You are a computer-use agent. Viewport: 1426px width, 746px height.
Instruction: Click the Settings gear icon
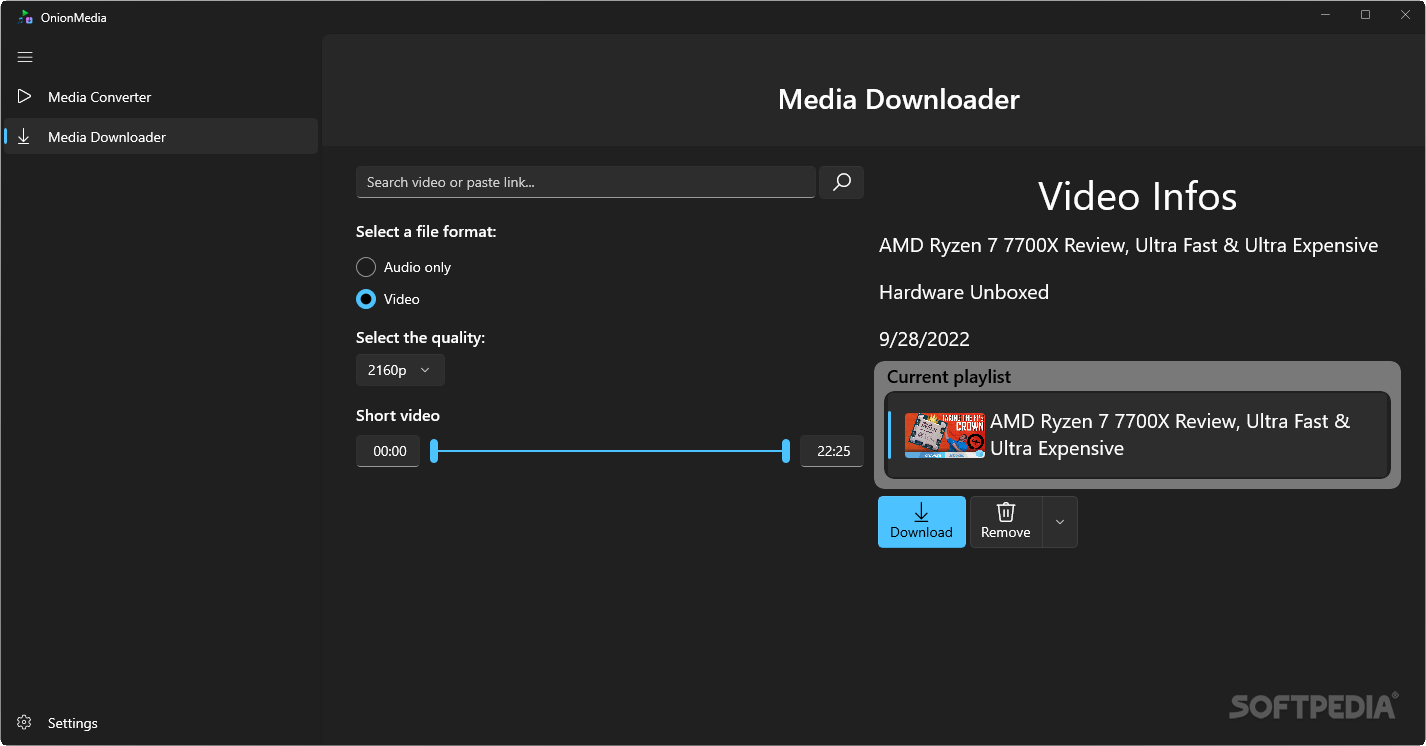(x=24, y=723)
